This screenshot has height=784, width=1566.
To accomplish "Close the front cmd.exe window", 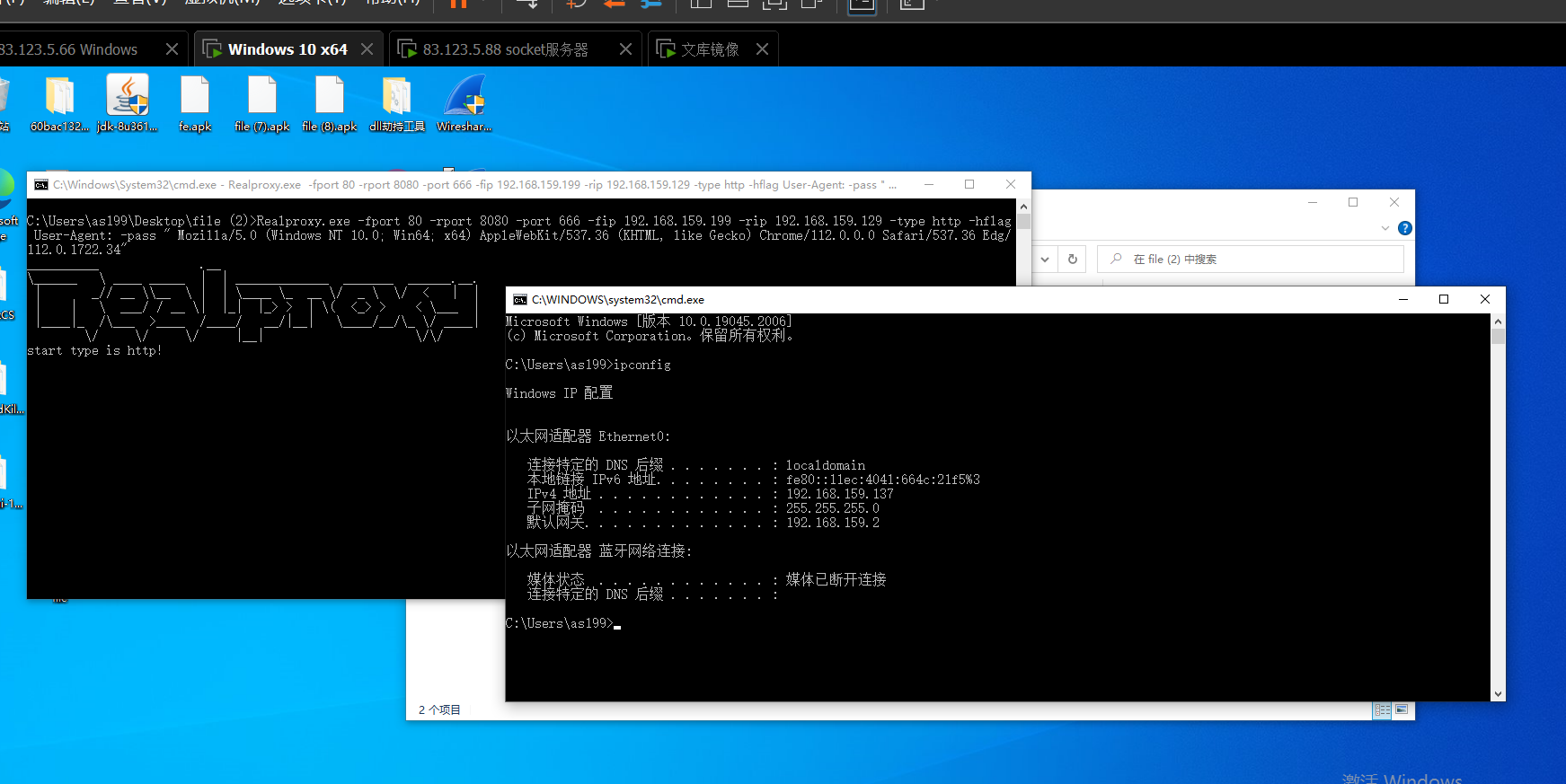I will point(1485,299).
